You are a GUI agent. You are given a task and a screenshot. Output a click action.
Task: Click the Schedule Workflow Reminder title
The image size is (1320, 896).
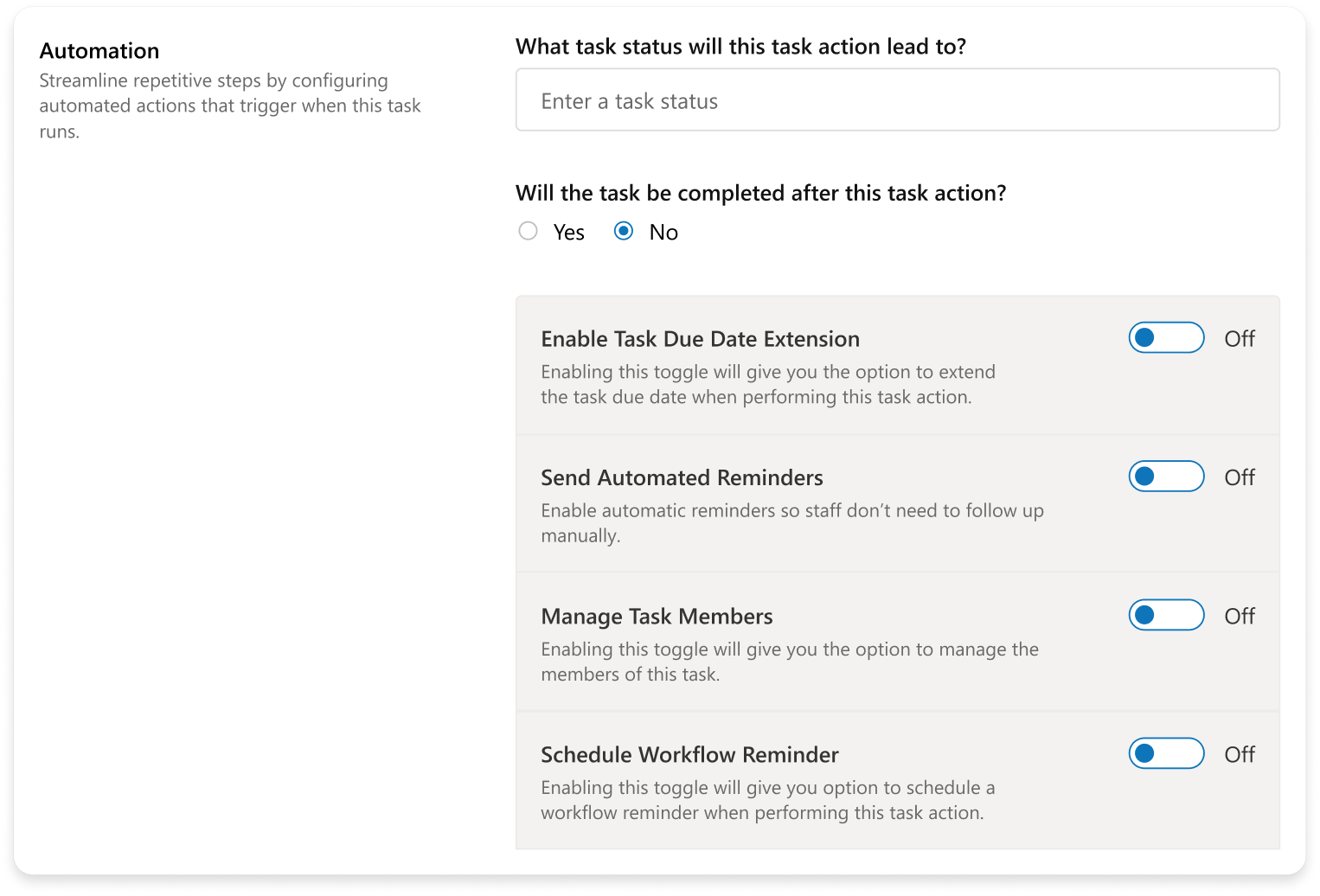pyautogui.click(x=689, y=755)
